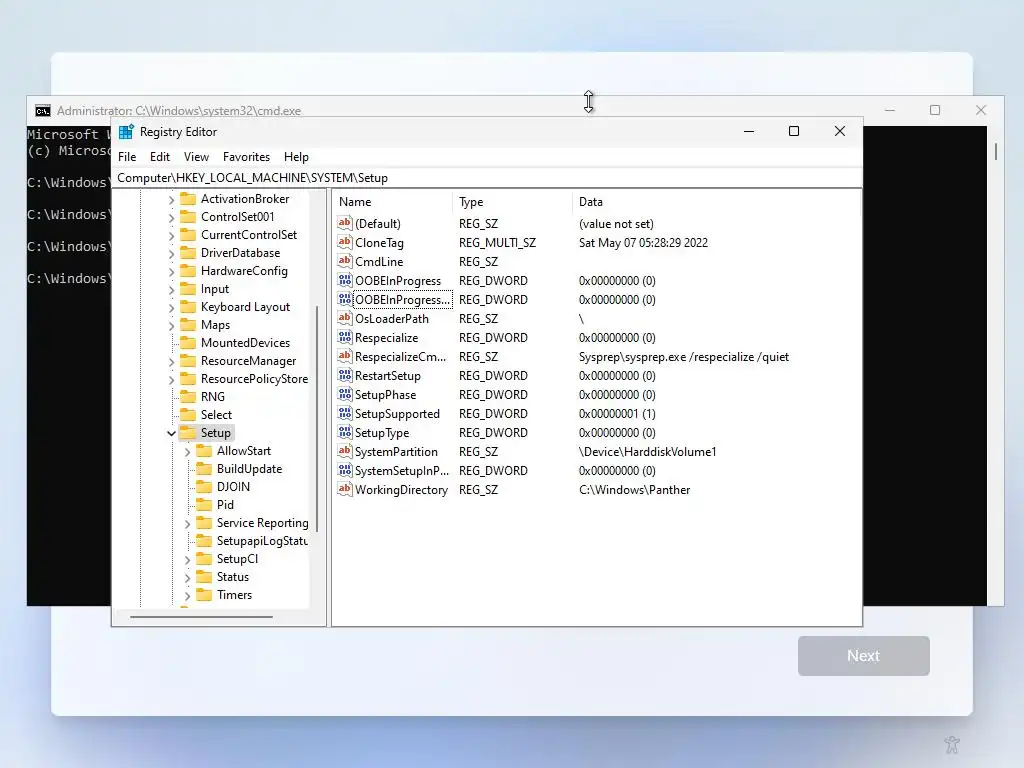Click the registry address bar path field
The width and height of the screenshot is (1024, 768).
487,178
